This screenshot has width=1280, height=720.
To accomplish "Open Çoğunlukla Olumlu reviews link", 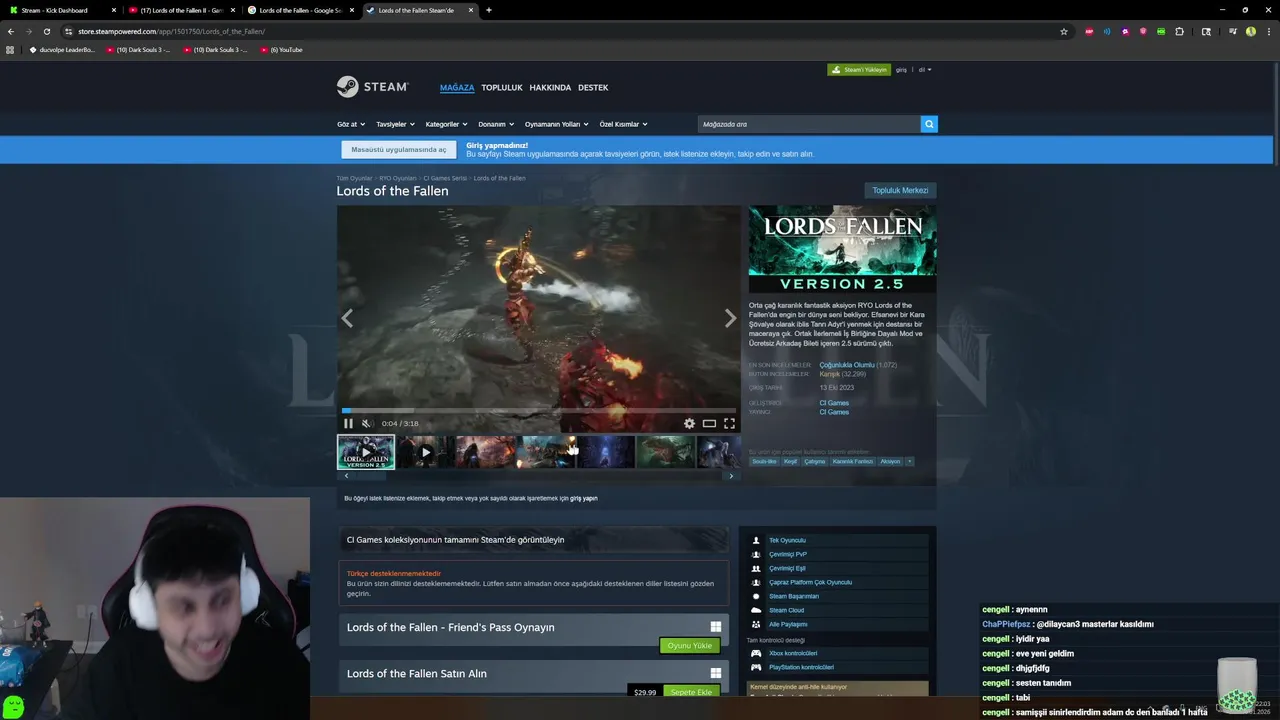I will click(x=847, y=365).
